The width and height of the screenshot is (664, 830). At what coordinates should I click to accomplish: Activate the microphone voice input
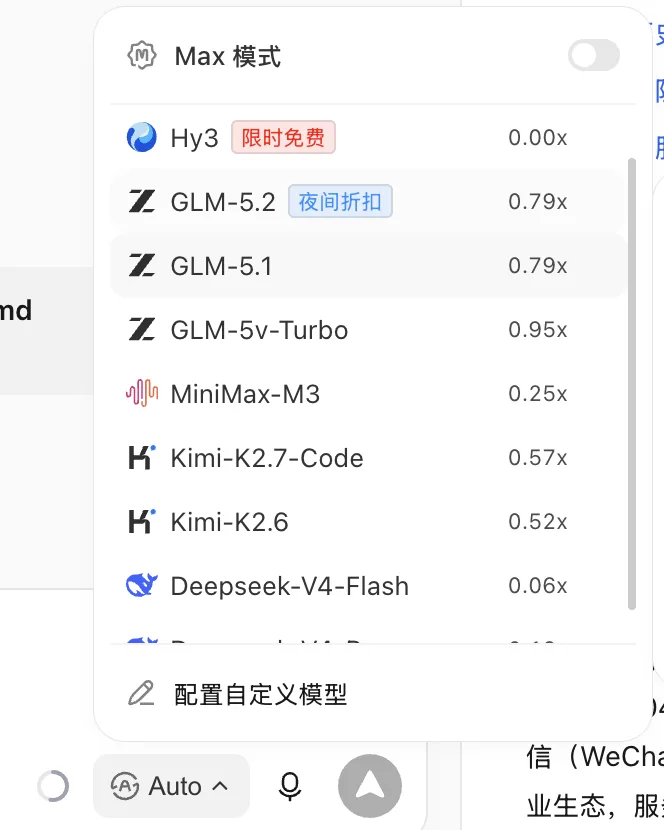(290, 786)
